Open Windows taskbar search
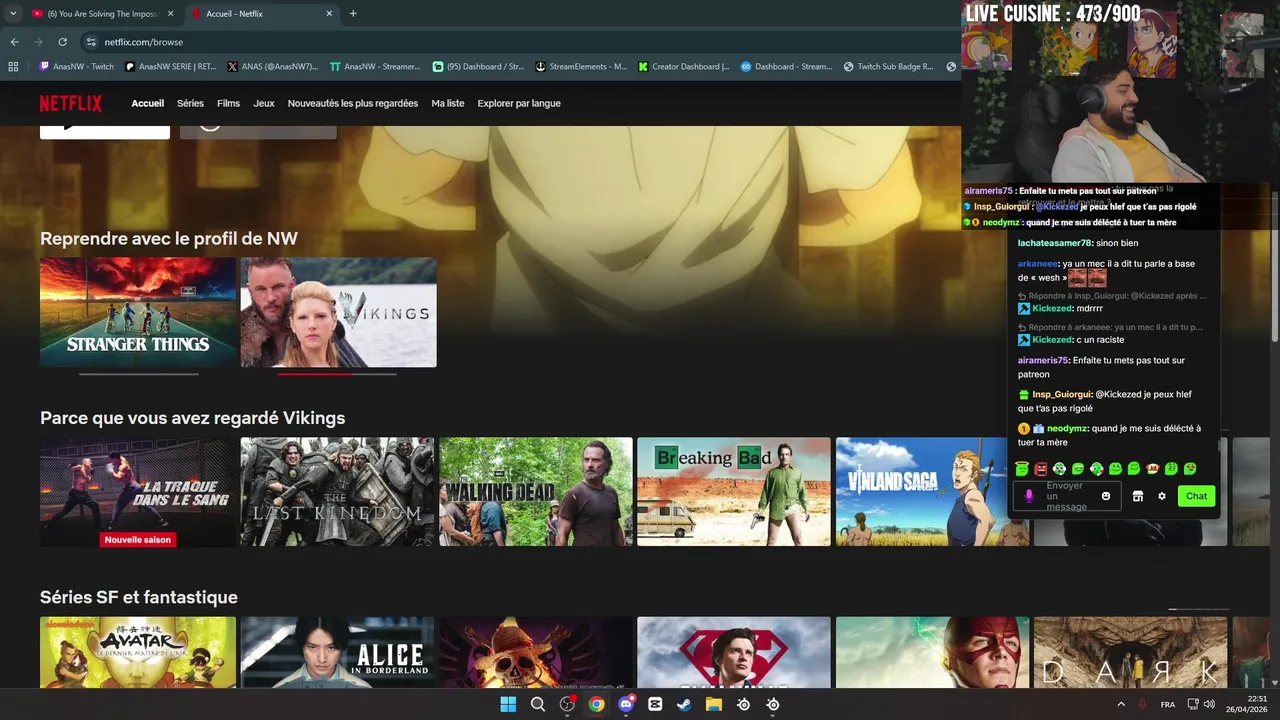The image size is (1280, 720). coord(538,704)
